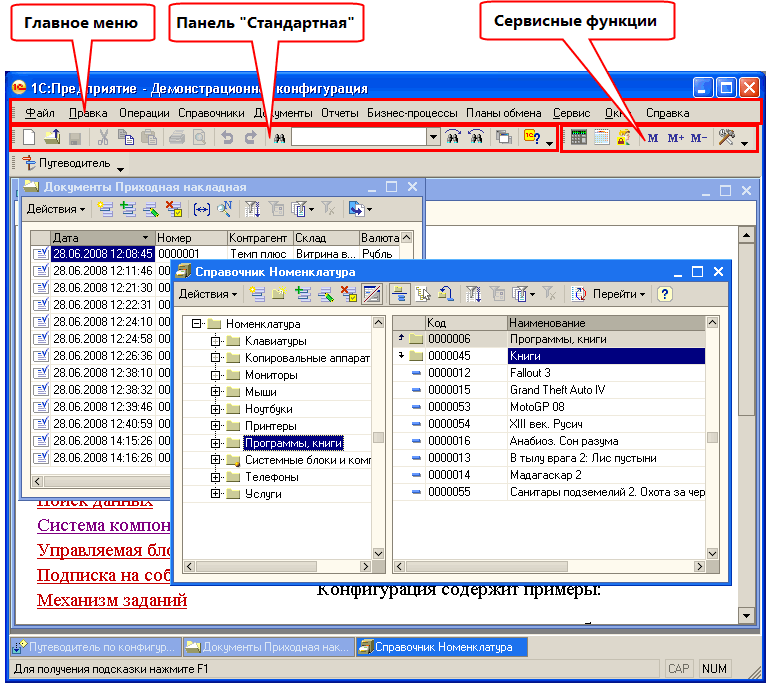Viewport: 766px width, 683px height.
Task: Click the Код column header
Action: 466,323
